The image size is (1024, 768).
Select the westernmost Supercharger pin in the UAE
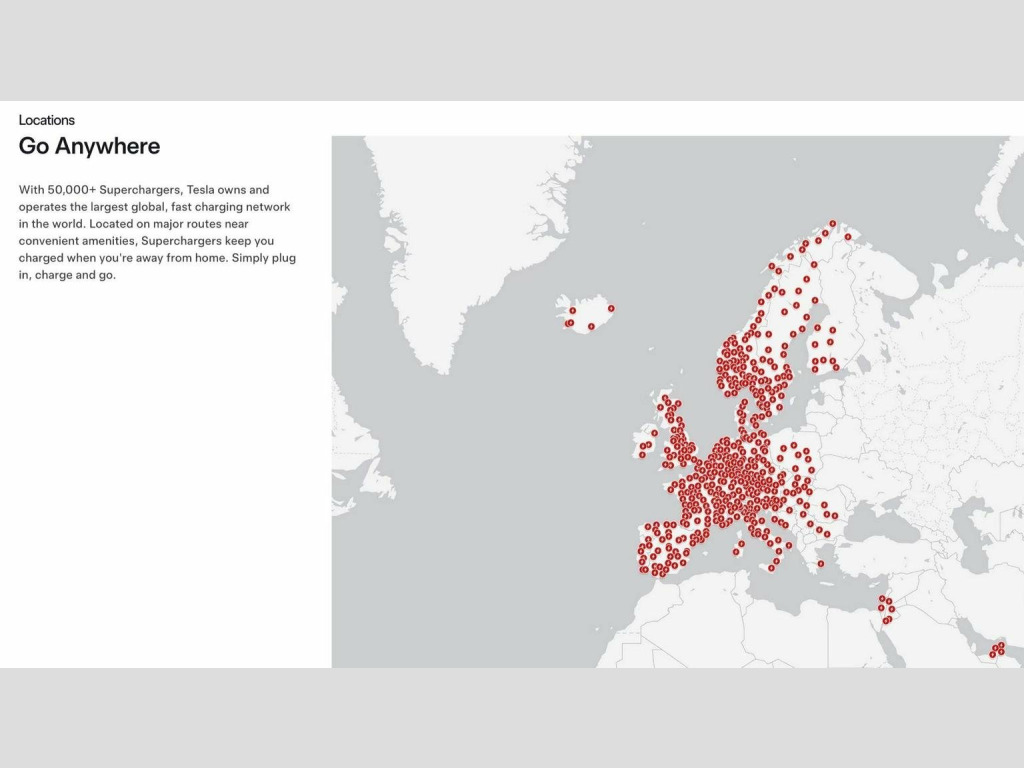[x=993, y=654]
